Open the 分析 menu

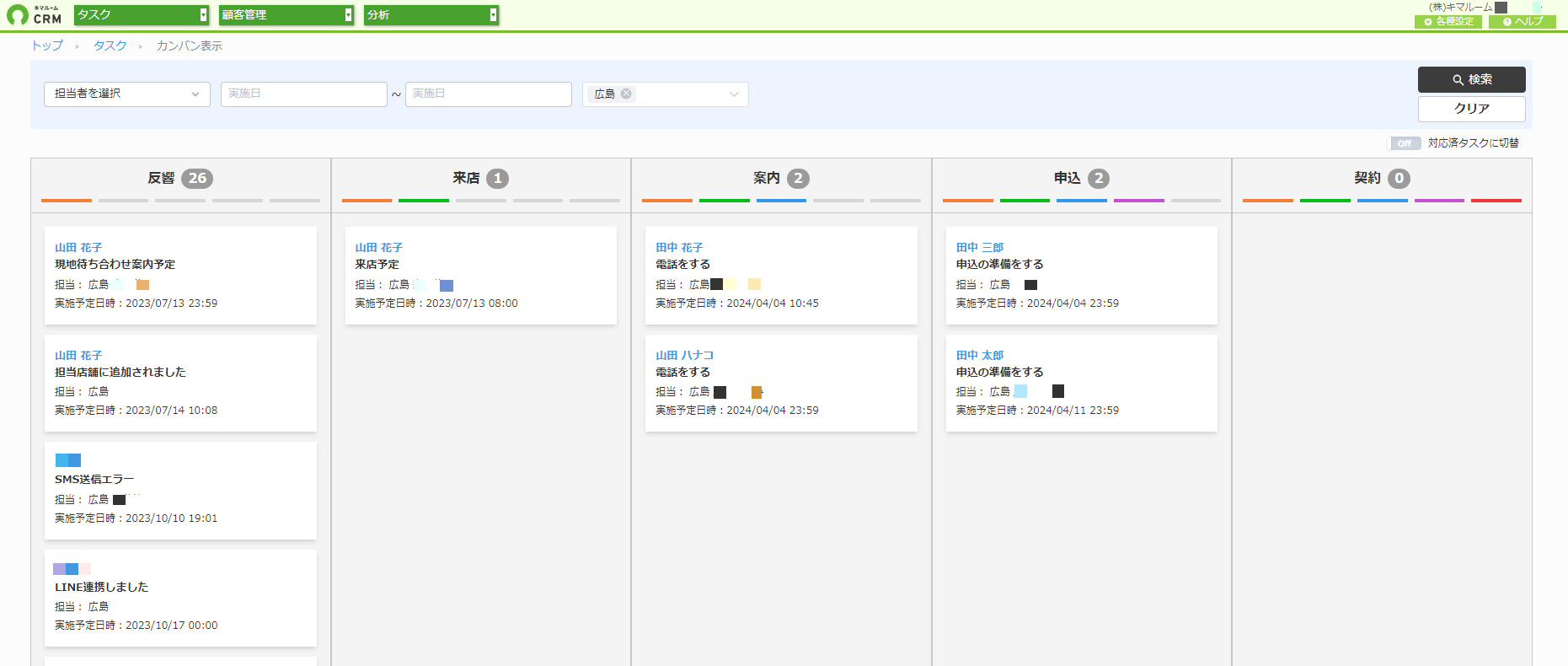pos(431,14)
